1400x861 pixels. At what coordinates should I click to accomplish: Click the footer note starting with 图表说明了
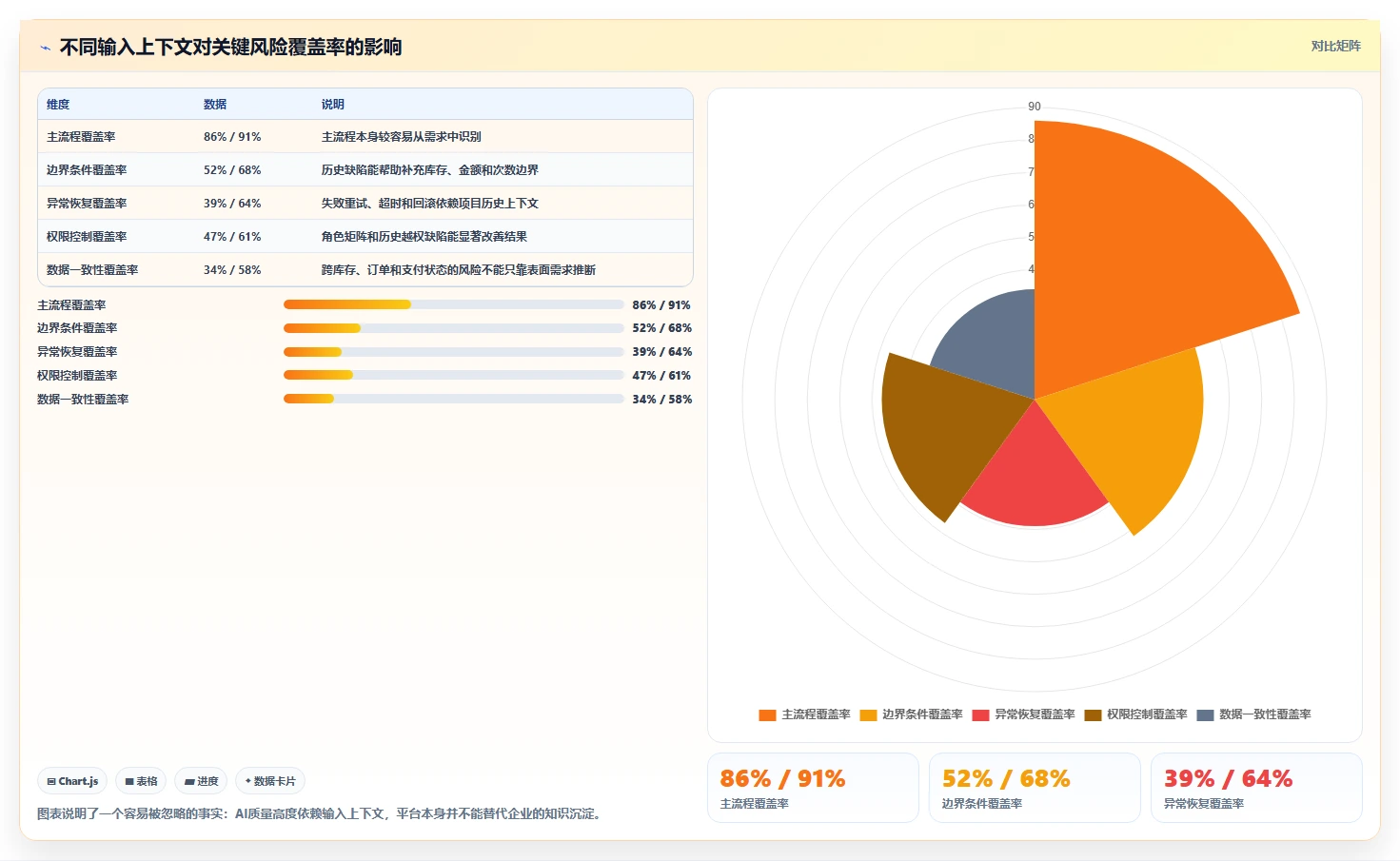coord(321,814)
